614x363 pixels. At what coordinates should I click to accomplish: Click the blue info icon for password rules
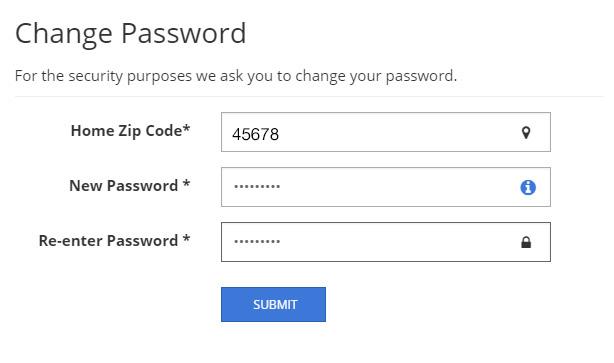coord(528,187)
